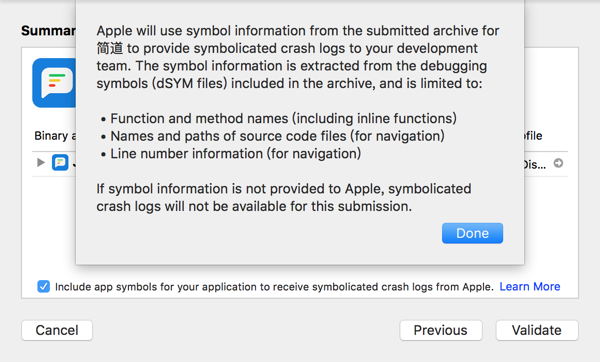Uncheck the Include app symbols checkbox
This screenshot has width=600, height=362.
pyautogui.click(x=44, y=286)
